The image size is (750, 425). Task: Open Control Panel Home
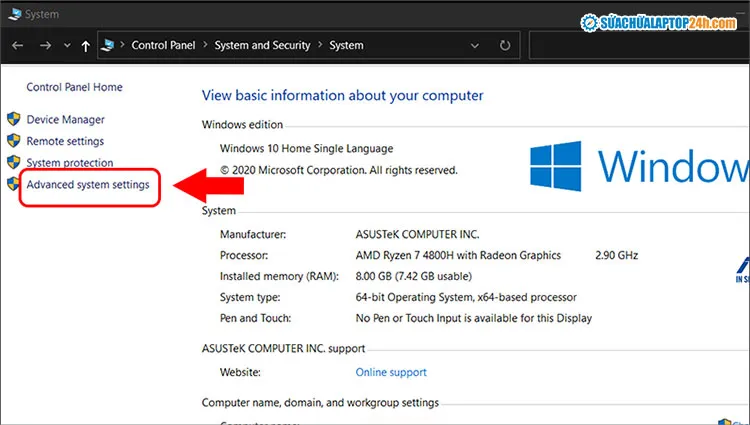click(74, 87)
